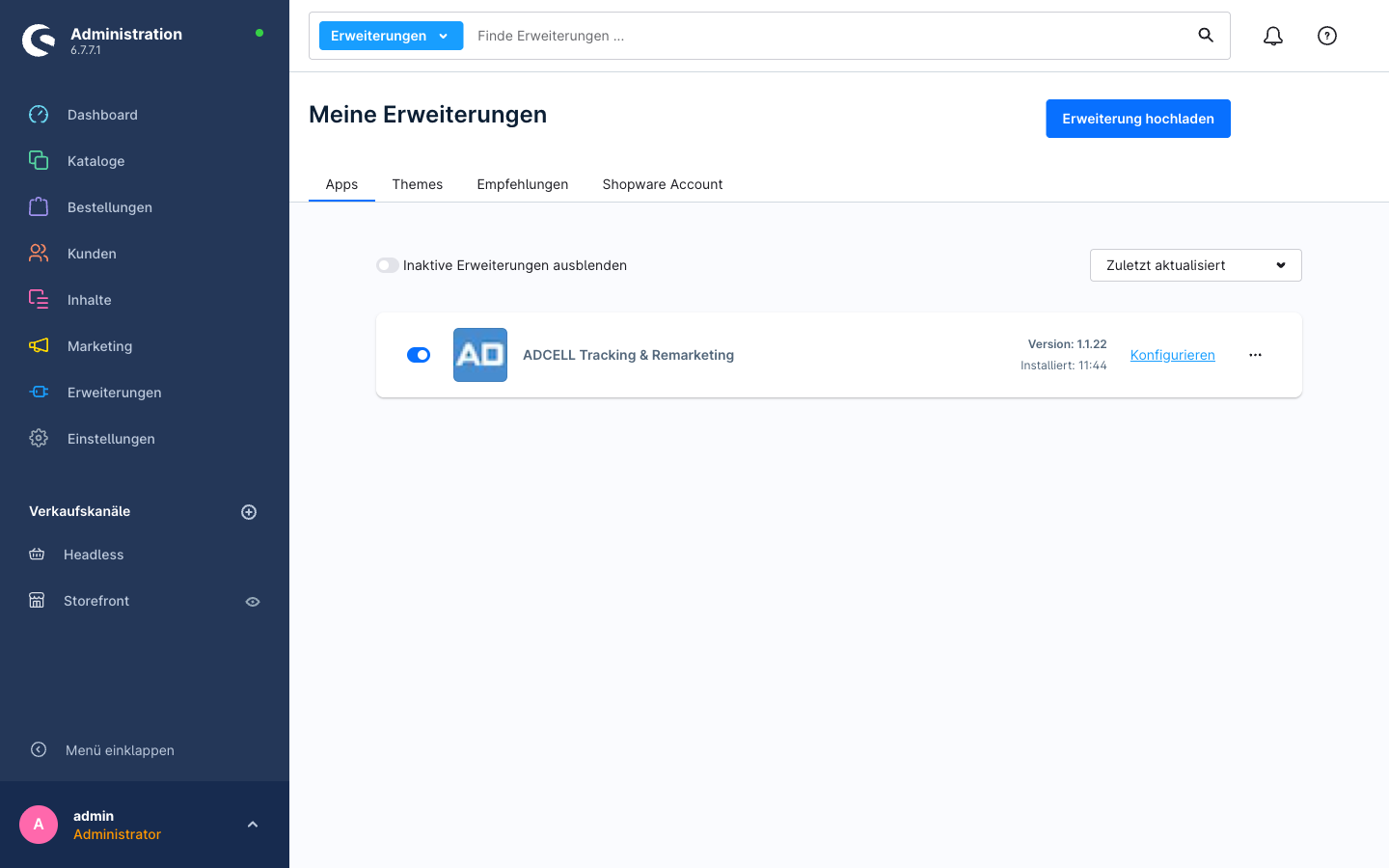Click the ADCELL extension logo thumbnail
This screenshot has height=868, width=1389.
coord(480,355)
